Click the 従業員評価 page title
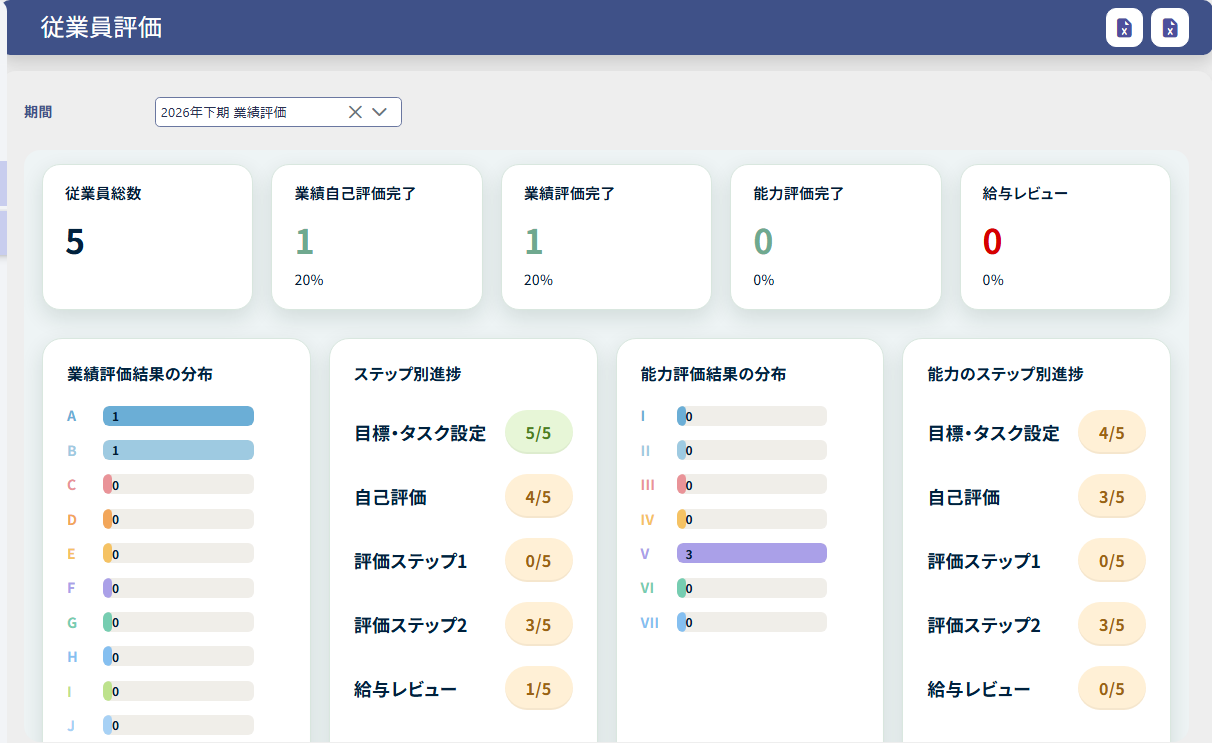 click(101, 27)
